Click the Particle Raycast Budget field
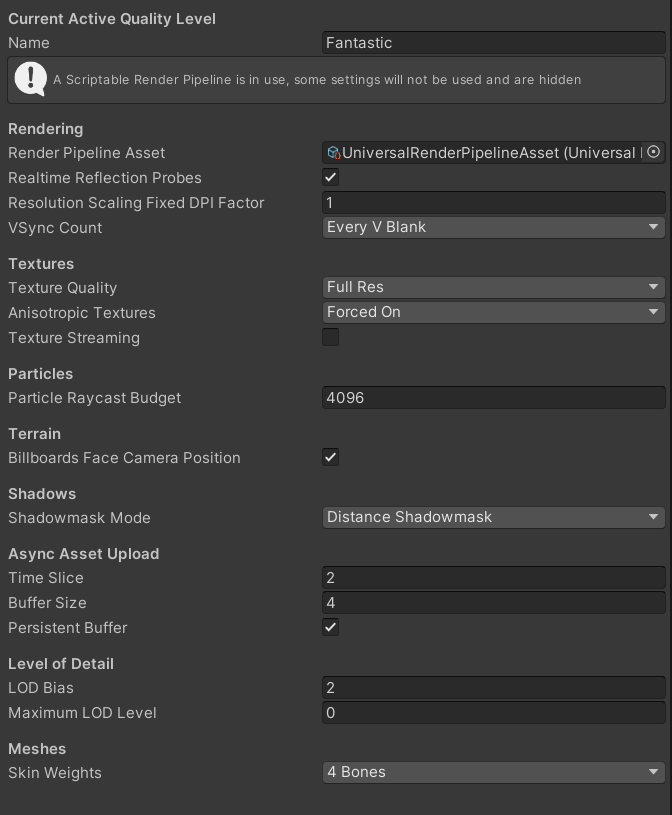This screenshot has height=815, width=672. 494,397
